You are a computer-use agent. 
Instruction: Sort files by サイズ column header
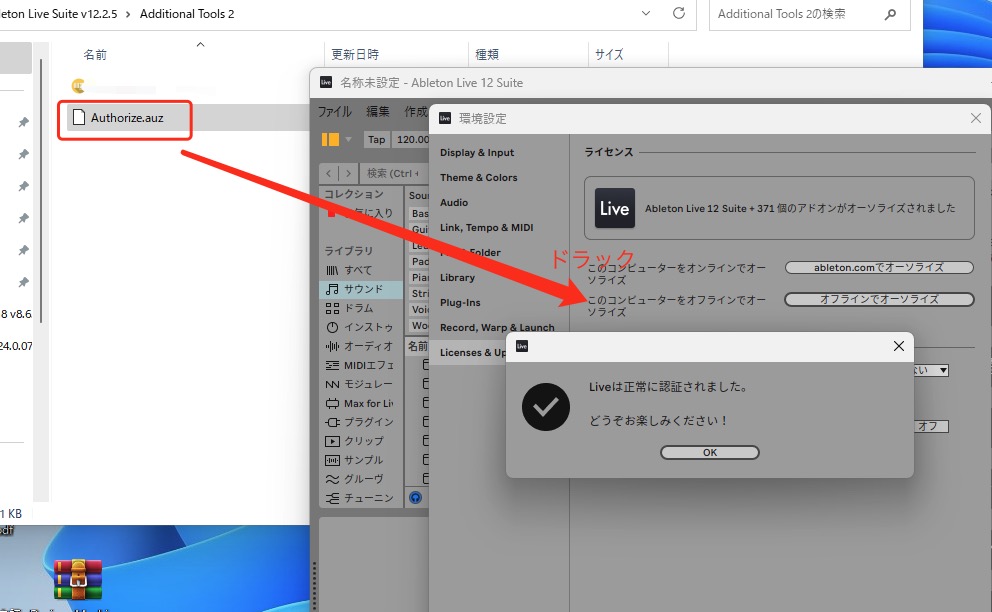[x=609, y=54]
